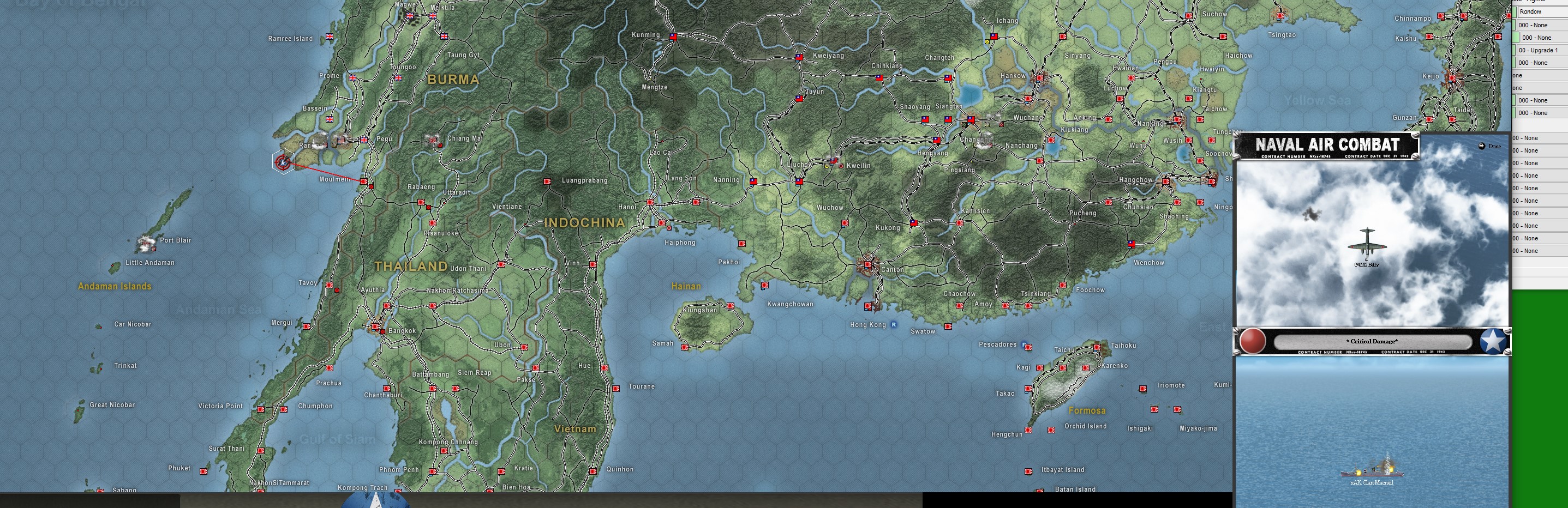
Task: Select the Chinese flag at Kunming
Action: pos(673,37)
